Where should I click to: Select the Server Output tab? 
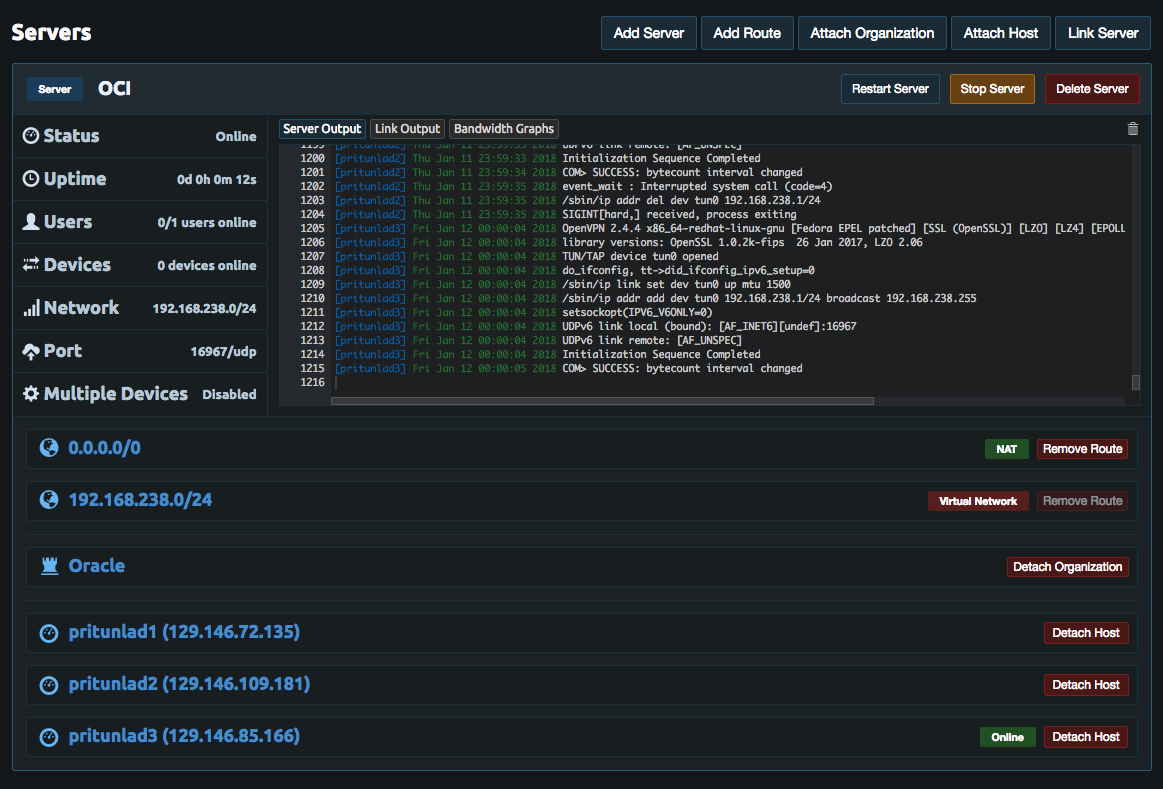click(x=322, y=129)
